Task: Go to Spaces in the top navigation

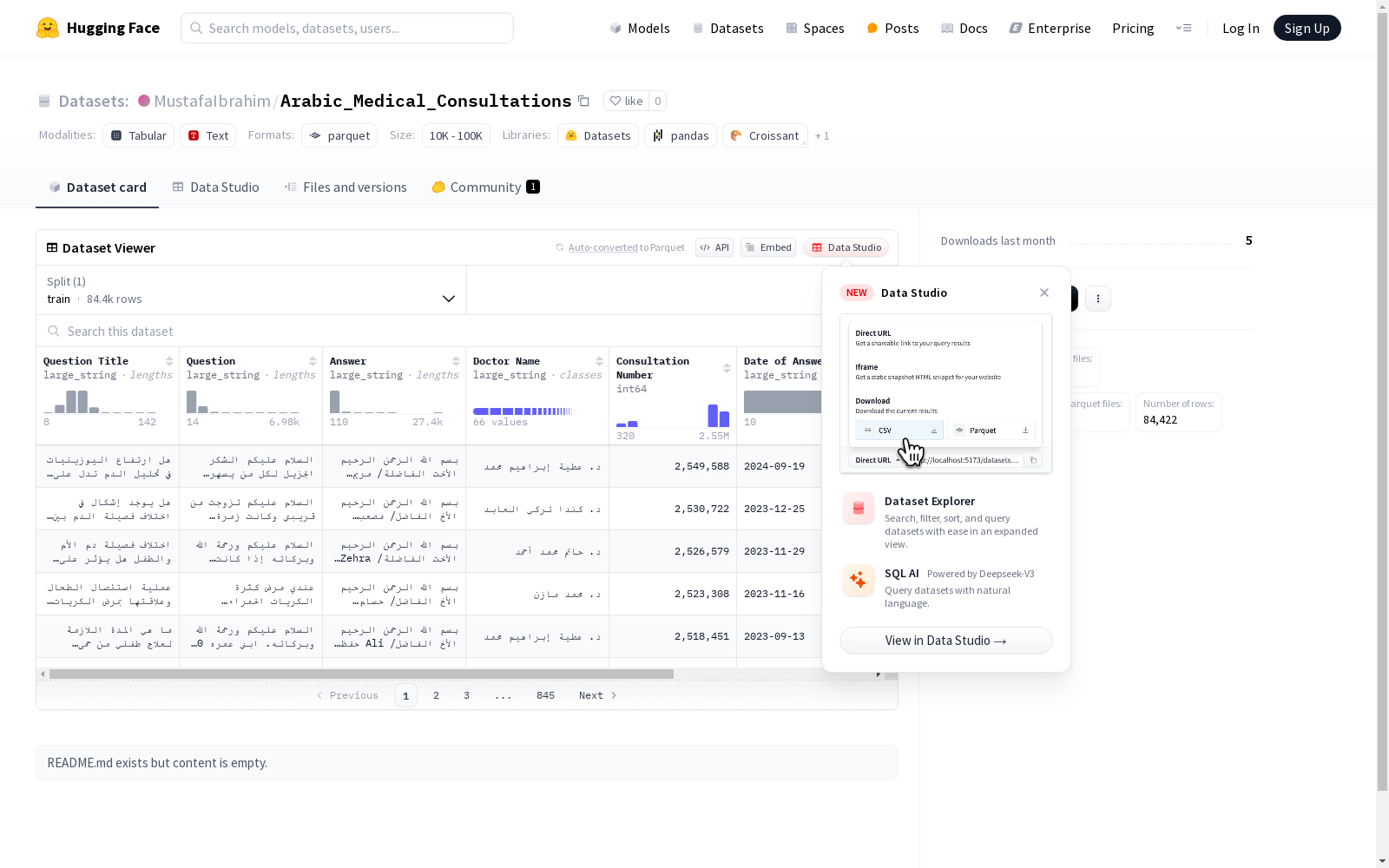Action: tap(815, 28)
